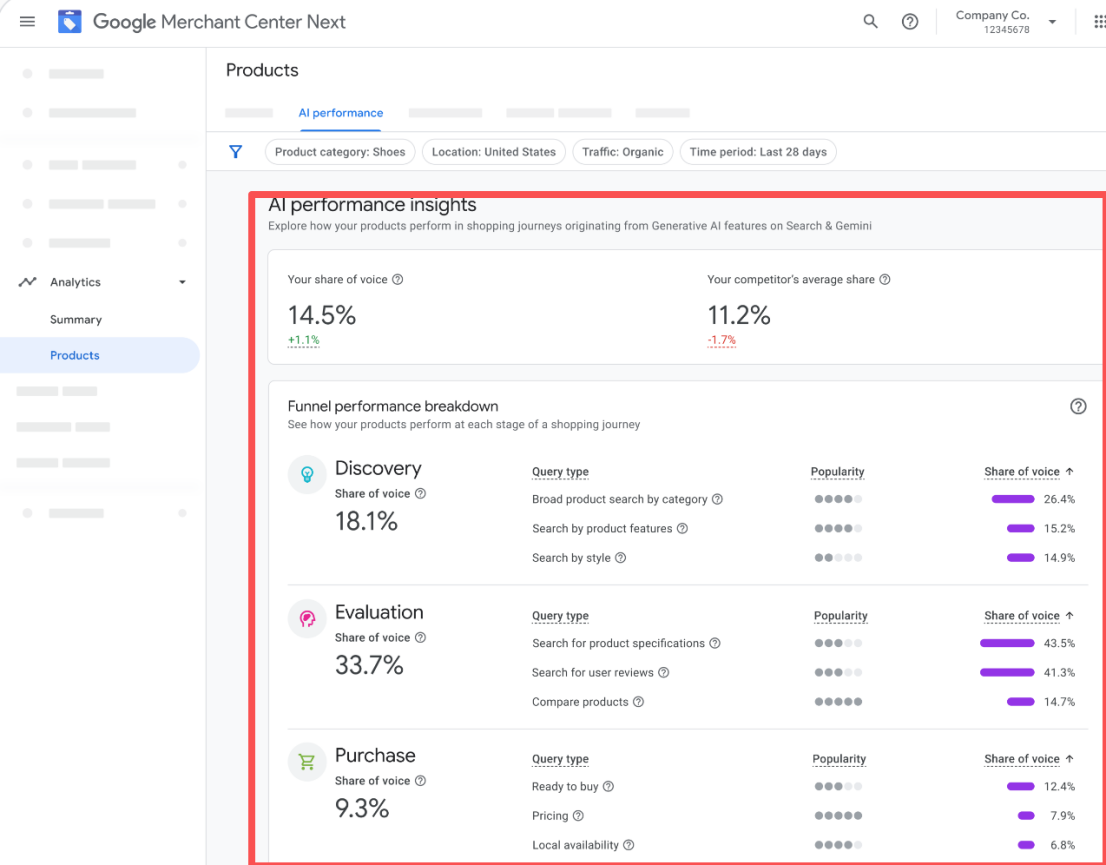Click help icon next to Compare products
This screenshot has height=865, width=1106.
tap(638, 702)
